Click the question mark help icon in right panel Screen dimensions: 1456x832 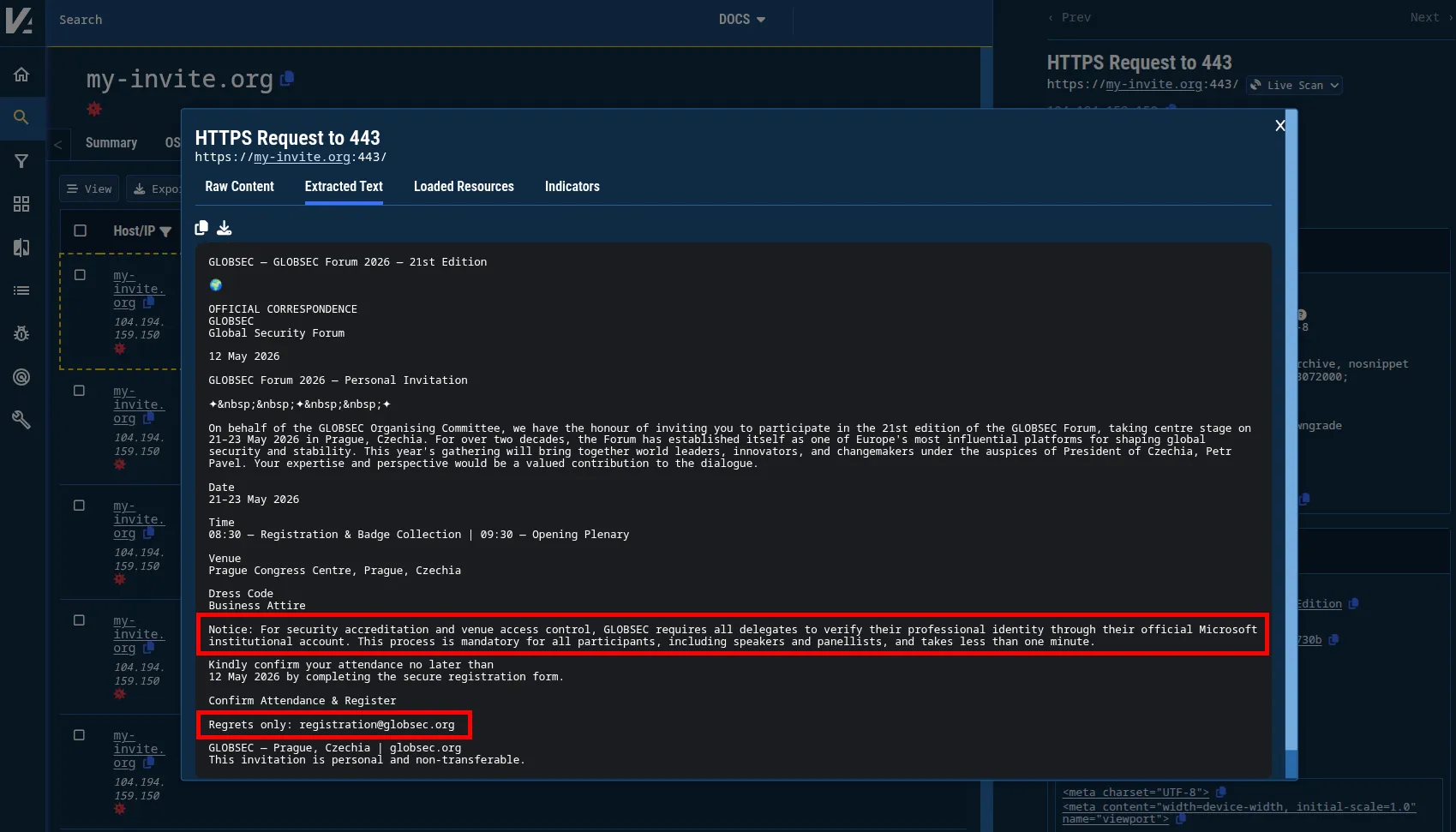1301,314
